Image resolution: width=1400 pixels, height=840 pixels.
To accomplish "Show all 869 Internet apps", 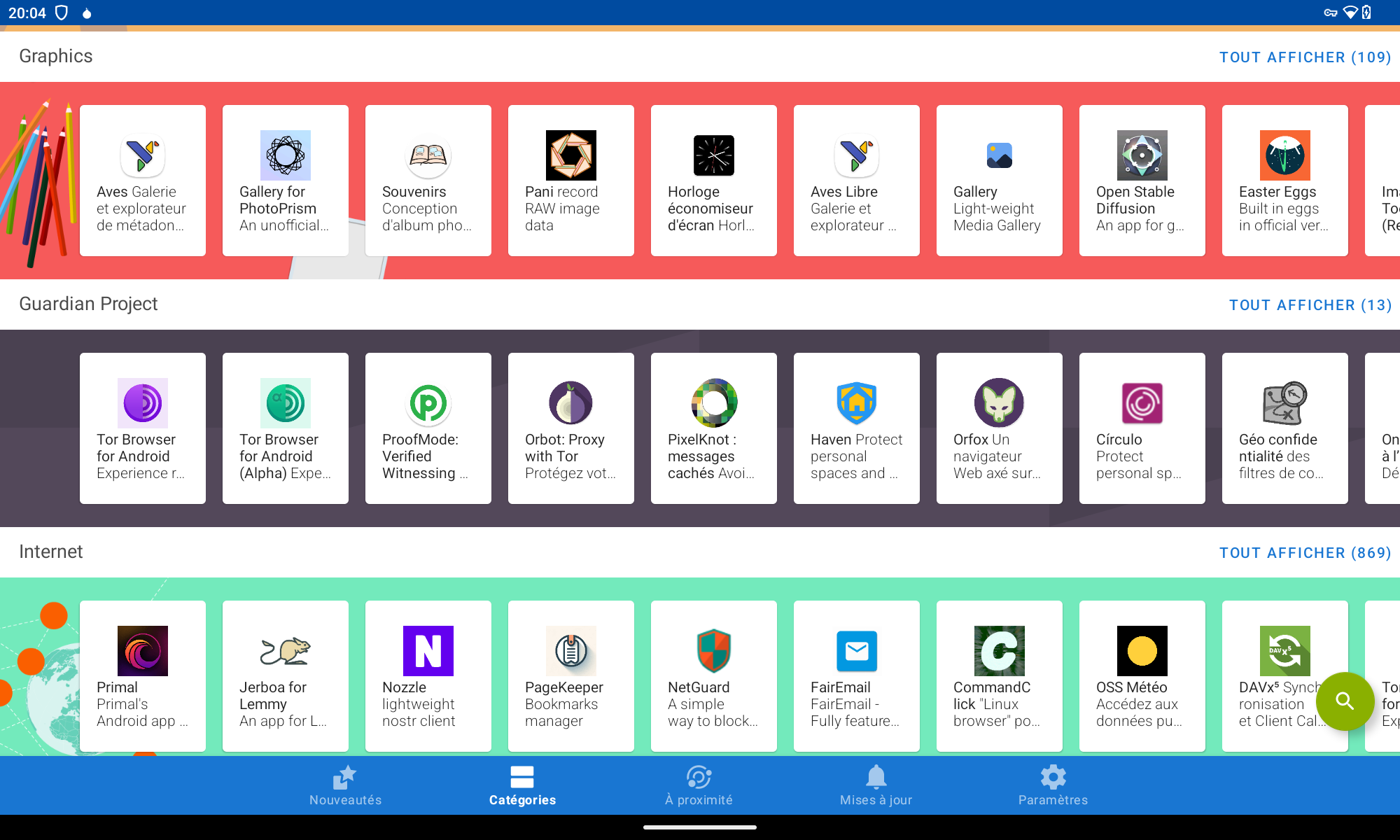I will click(x=1305, y=553).
